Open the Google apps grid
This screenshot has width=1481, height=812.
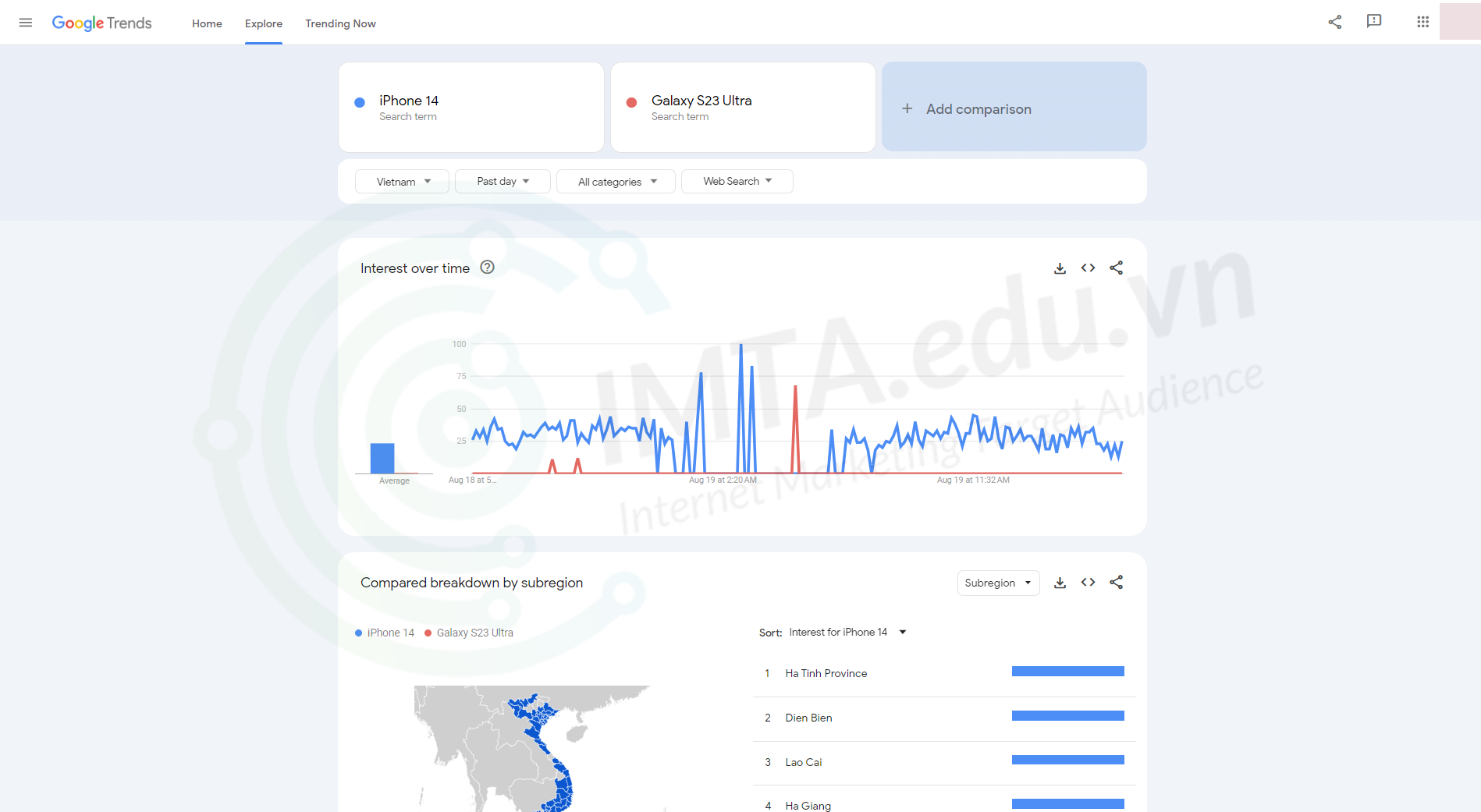pyautogui.click(x=1423, y=22)
